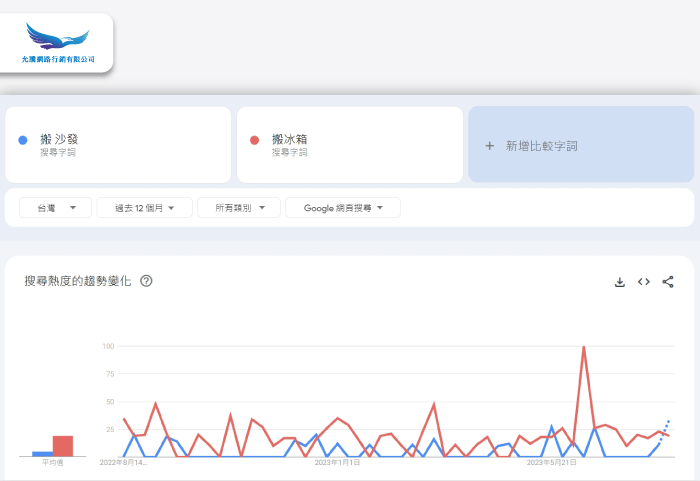The width and height of the screenshot is (700, 481).
Task: Click the dotted blue forecast line segment
Action: coord(665,428)
